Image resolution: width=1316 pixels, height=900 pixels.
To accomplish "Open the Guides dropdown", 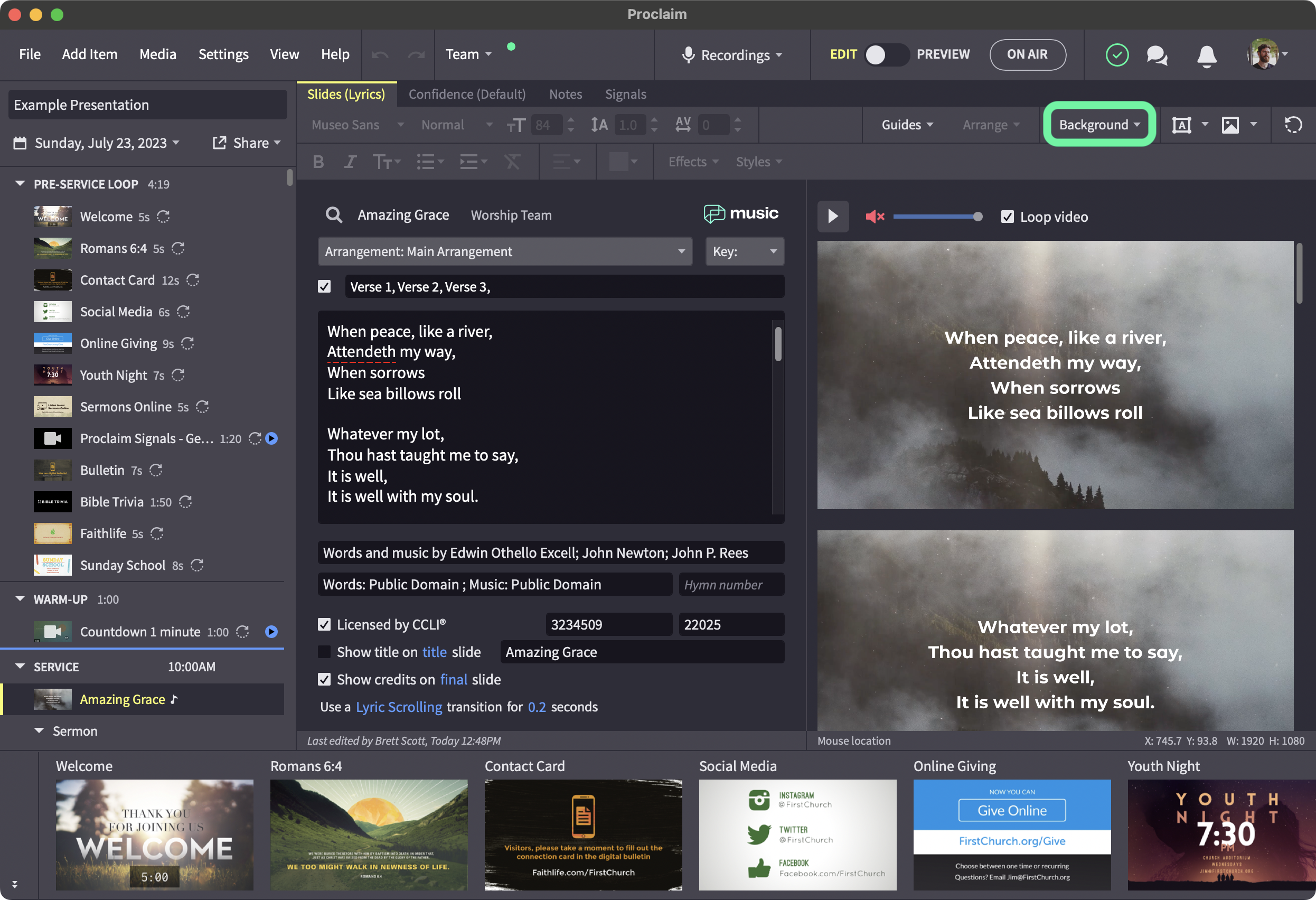I will coord(907,125).
